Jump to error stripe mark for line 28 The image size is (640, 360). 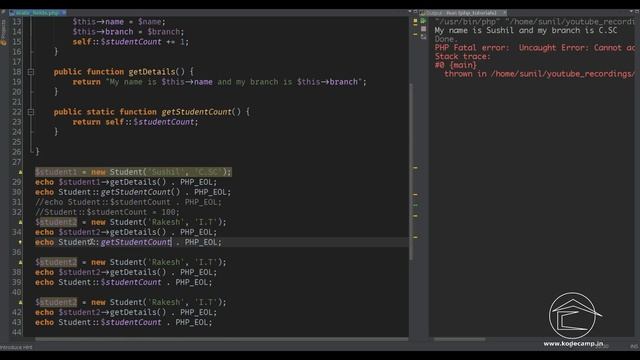click(416, 167)
